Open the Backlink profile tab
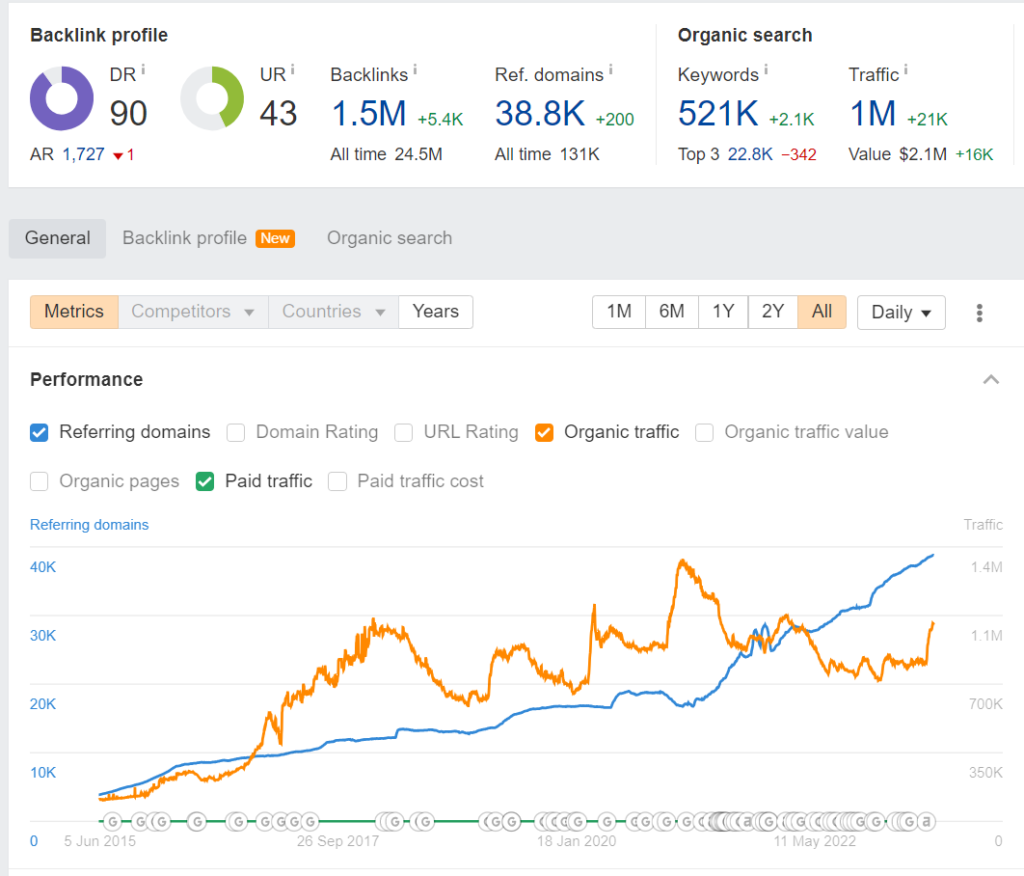The height and width of the screenshot is (876, 1024). (184, 238)
